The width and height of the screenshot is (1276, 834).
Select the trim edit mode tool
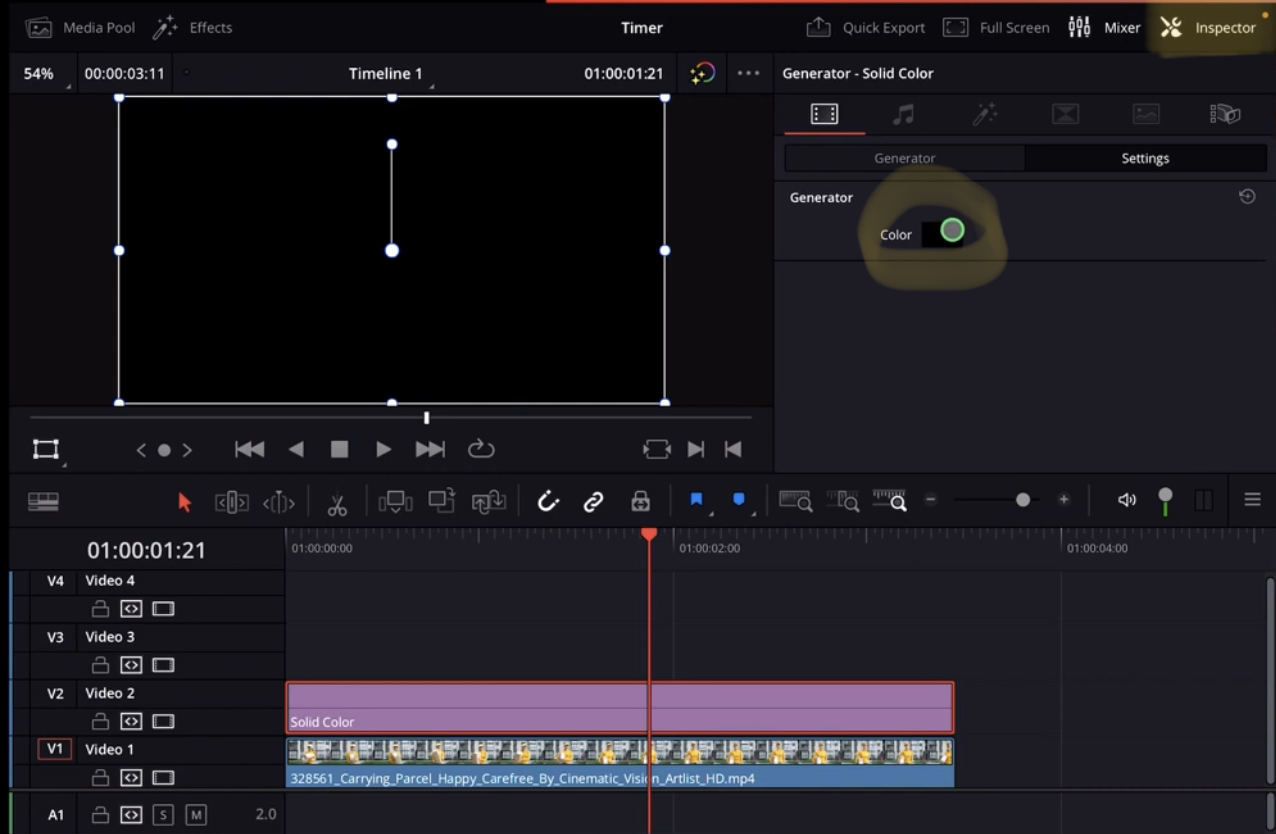point(232,501)
